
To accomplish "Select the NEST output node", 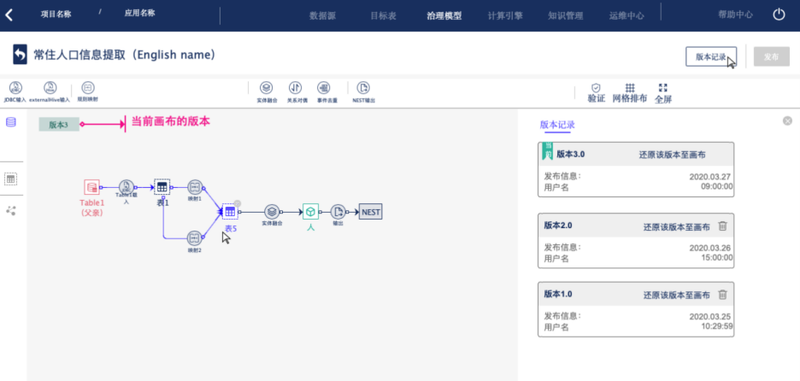I will [x=370, y=212].
